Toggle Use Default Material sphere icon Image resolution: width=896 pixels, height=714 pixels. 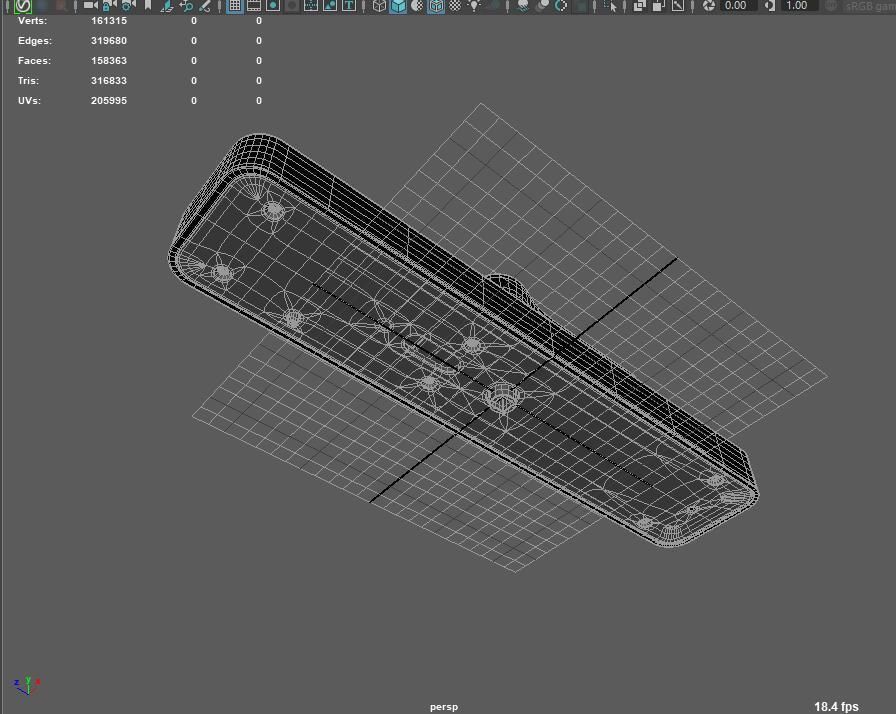pos(418,6)
